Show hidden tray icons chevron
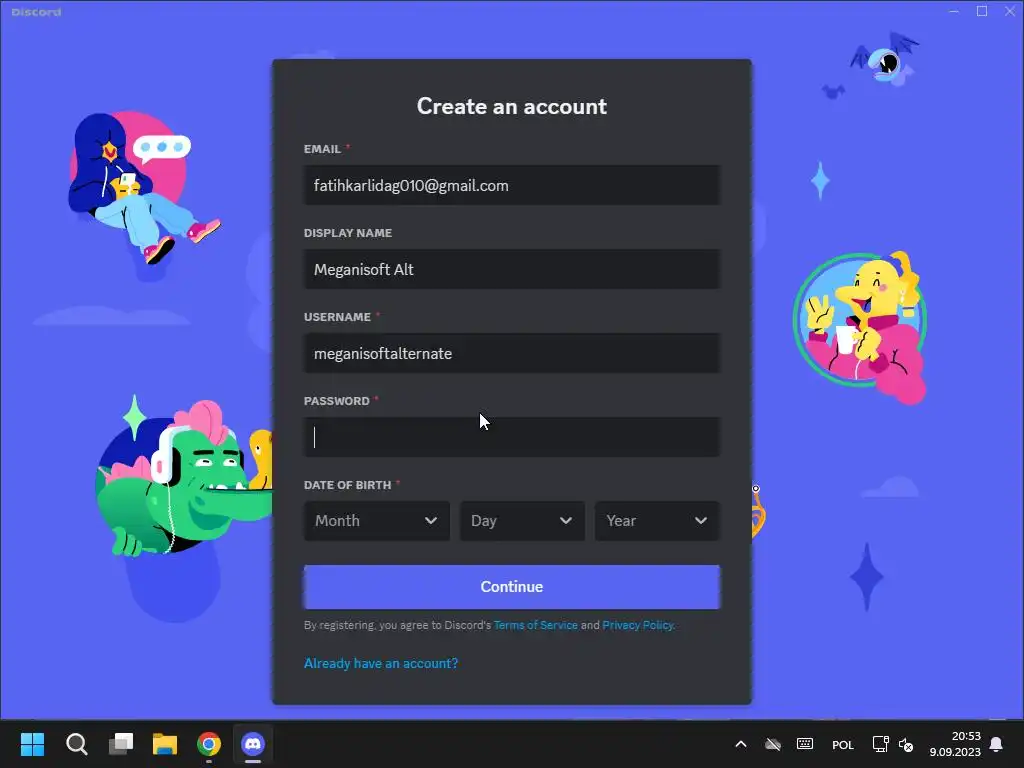Screen dimensions: 1024x768 click(x=741, y=744)
